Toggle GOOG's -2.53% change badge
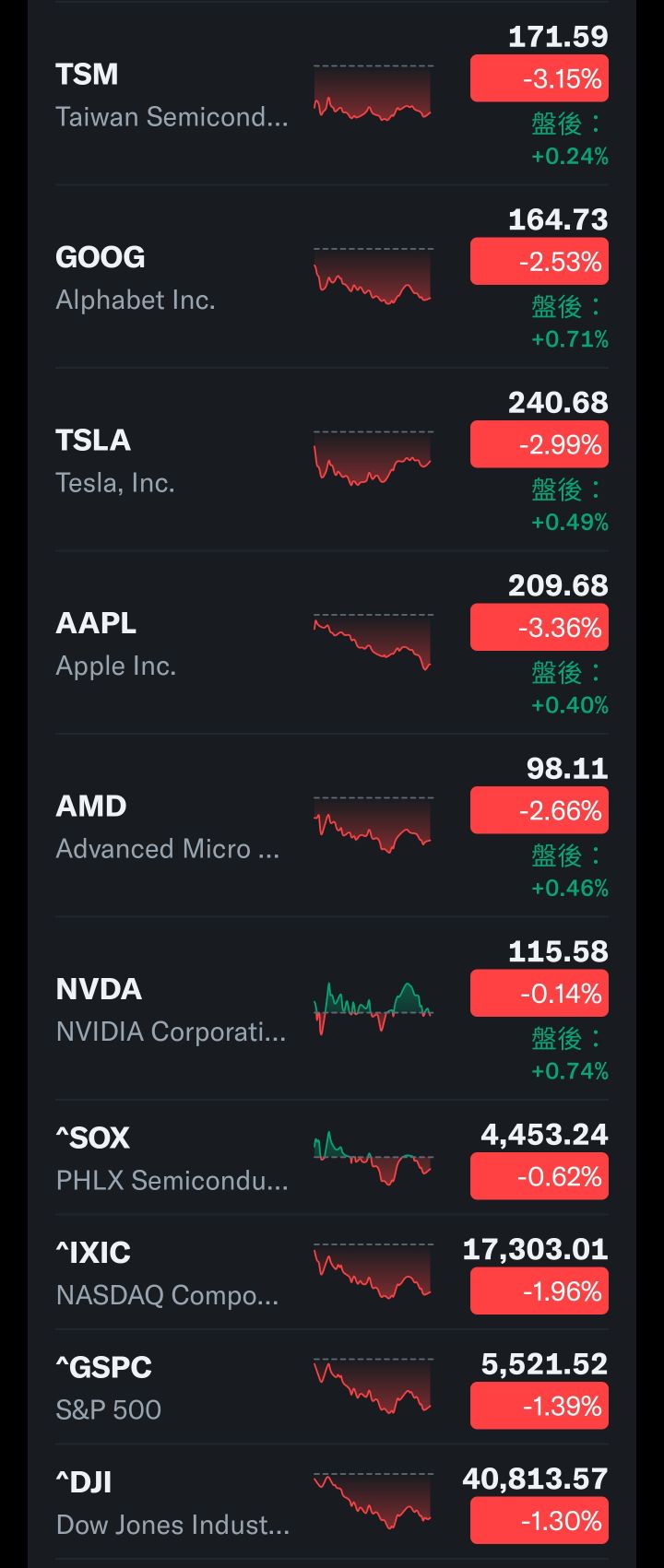 pyautogui.click(x=539, y=261)
